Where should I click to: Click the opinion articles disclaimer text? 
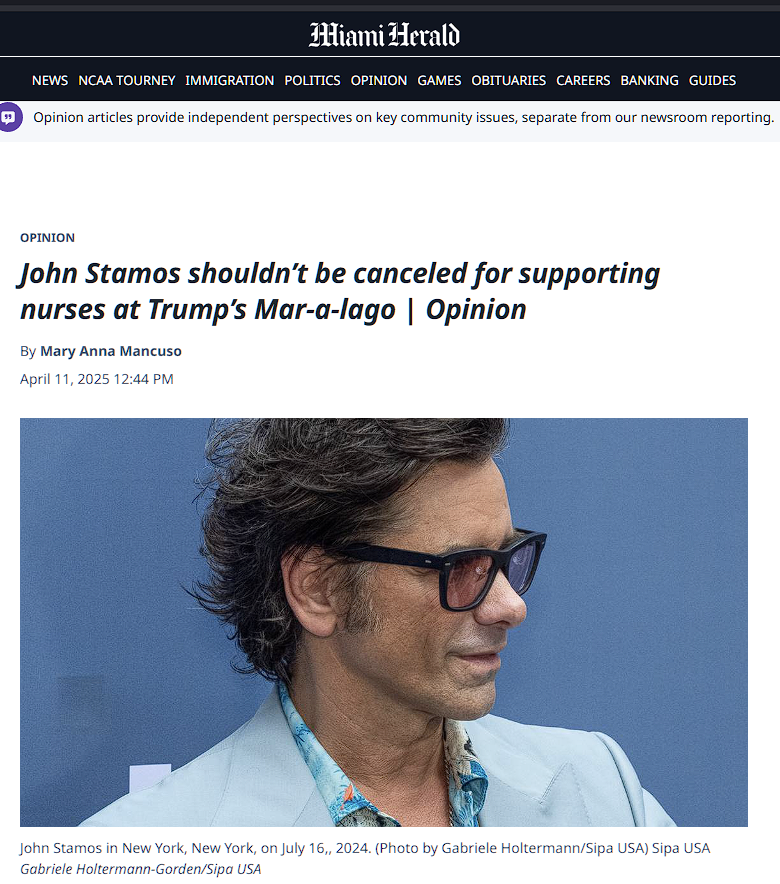pos(404,117)
